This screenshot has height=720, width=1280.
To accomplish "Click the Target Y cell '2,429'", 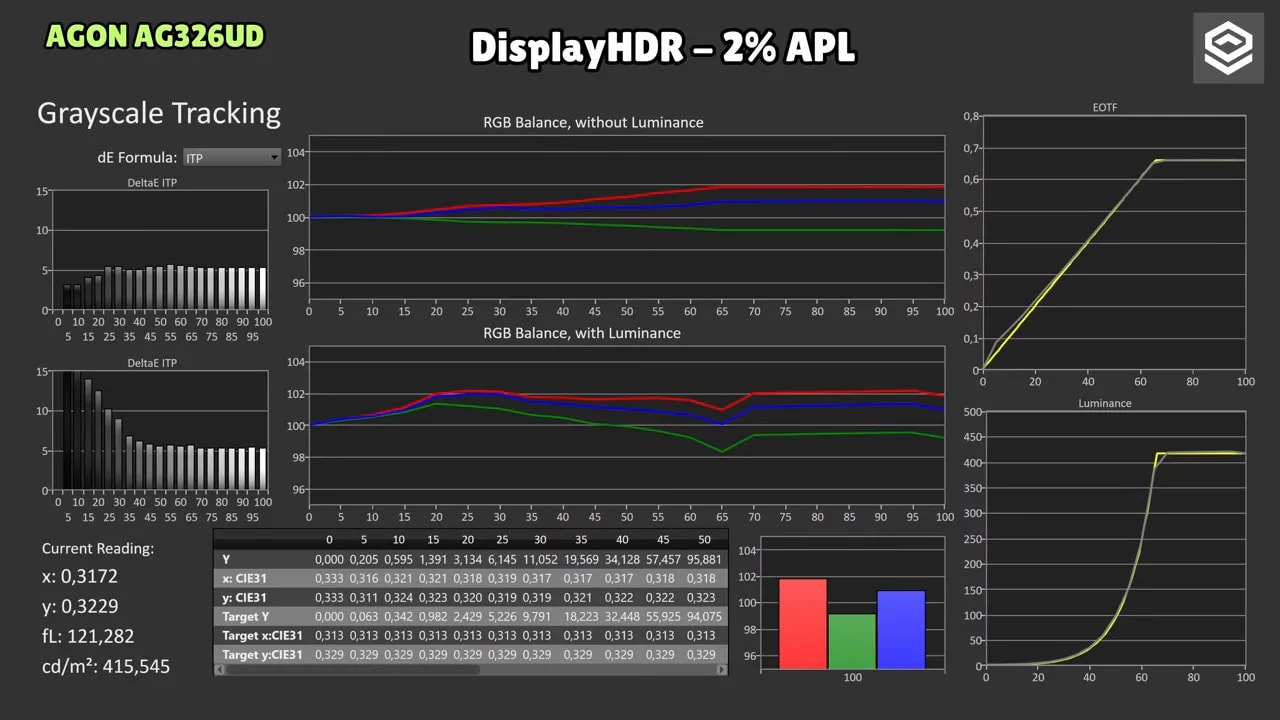I will coord(468,617).
